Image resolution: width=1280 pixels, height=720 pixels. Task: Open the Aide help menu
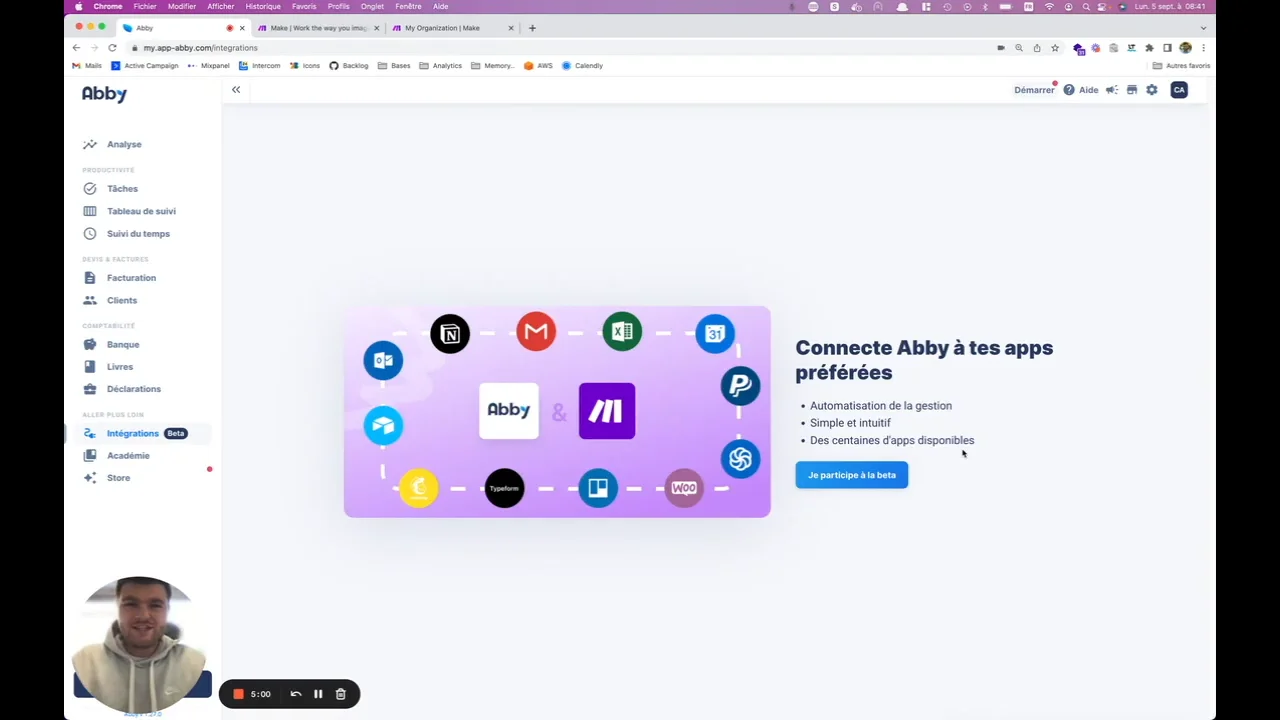click(1081, 90)
